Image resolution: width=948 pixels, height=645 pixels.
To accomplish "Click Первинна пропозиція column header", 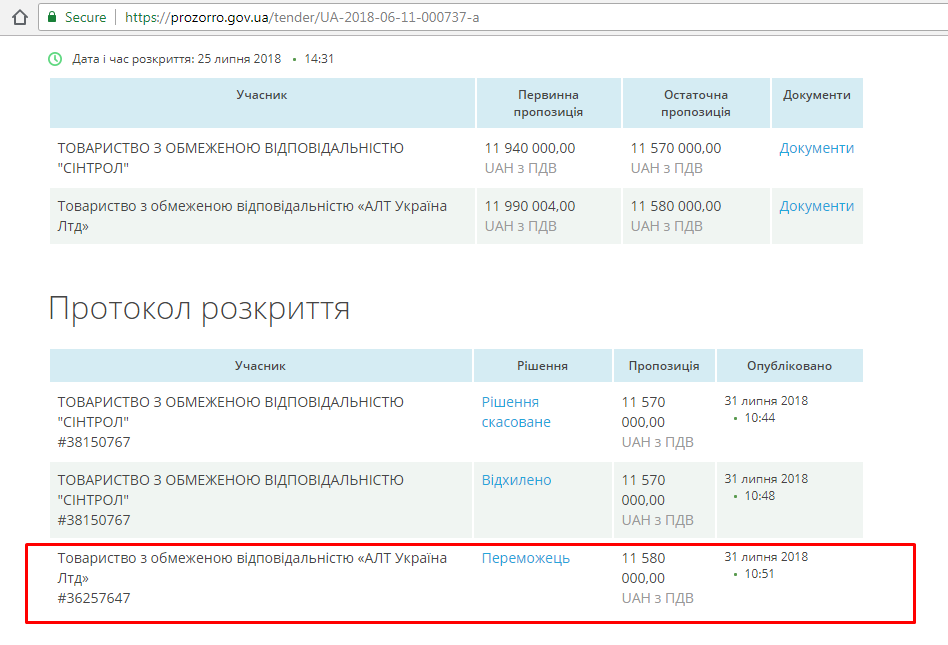I will tap(548, 103).
